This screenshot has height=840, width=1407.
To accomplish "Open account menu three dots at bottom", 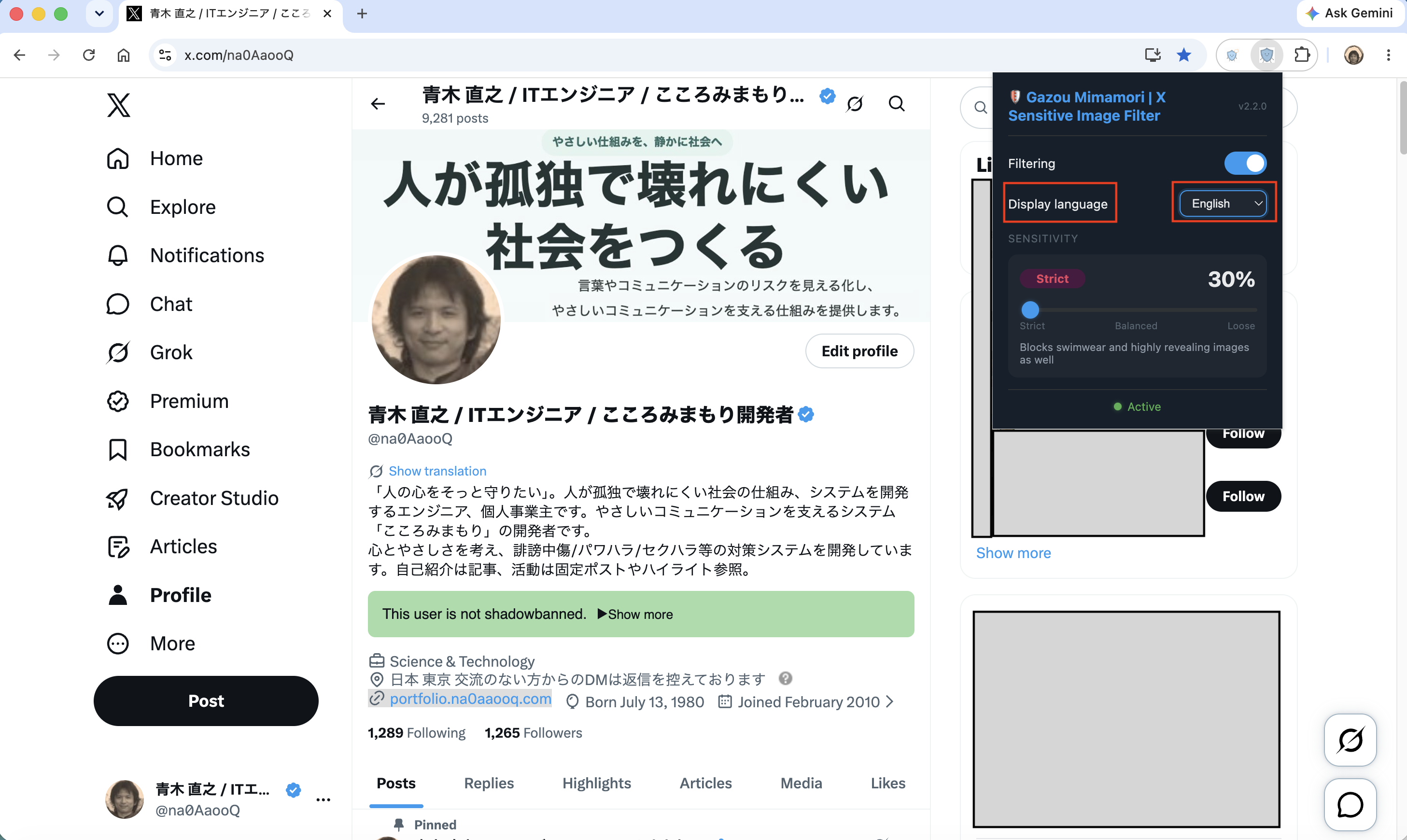I will pos(323,799).
